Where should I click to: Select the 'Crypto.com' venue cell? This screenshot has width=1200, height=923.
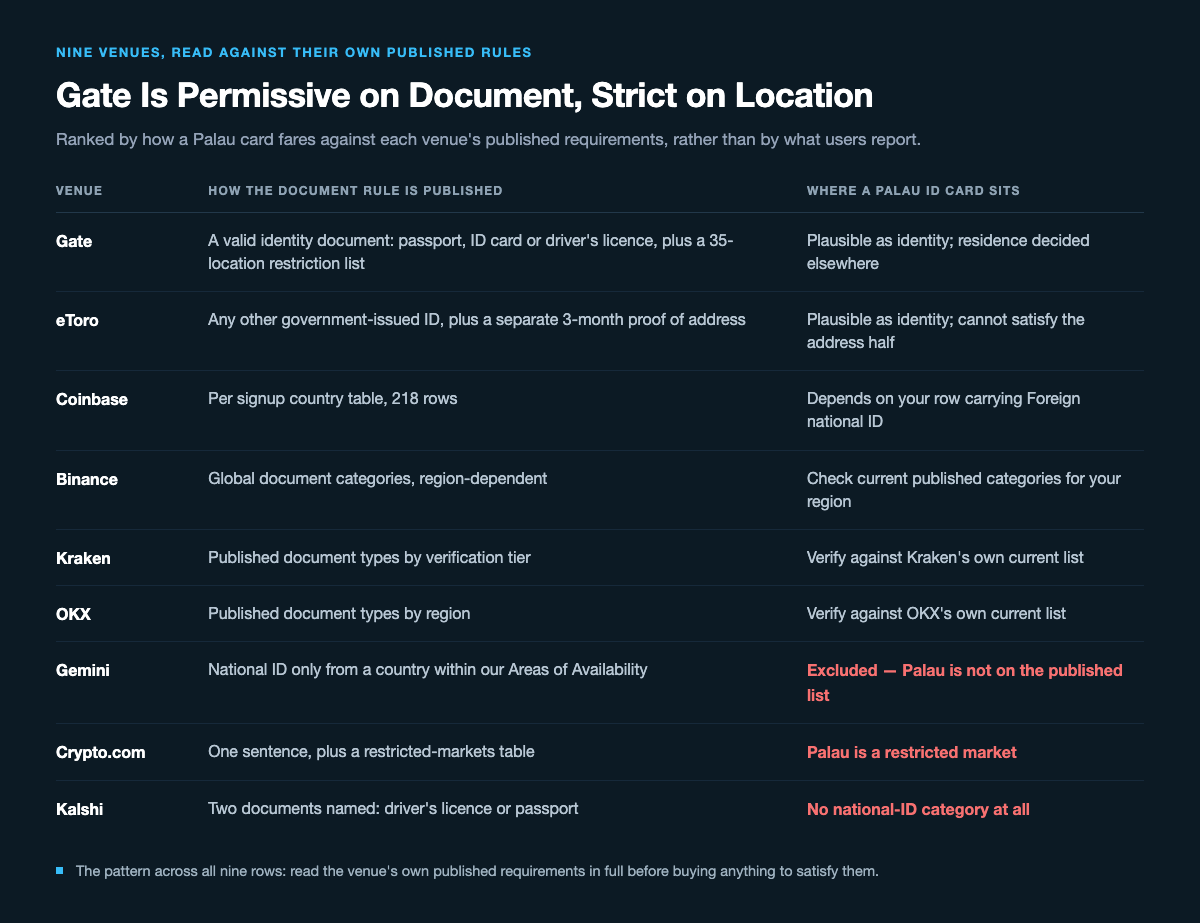click(x=100, y=752)
